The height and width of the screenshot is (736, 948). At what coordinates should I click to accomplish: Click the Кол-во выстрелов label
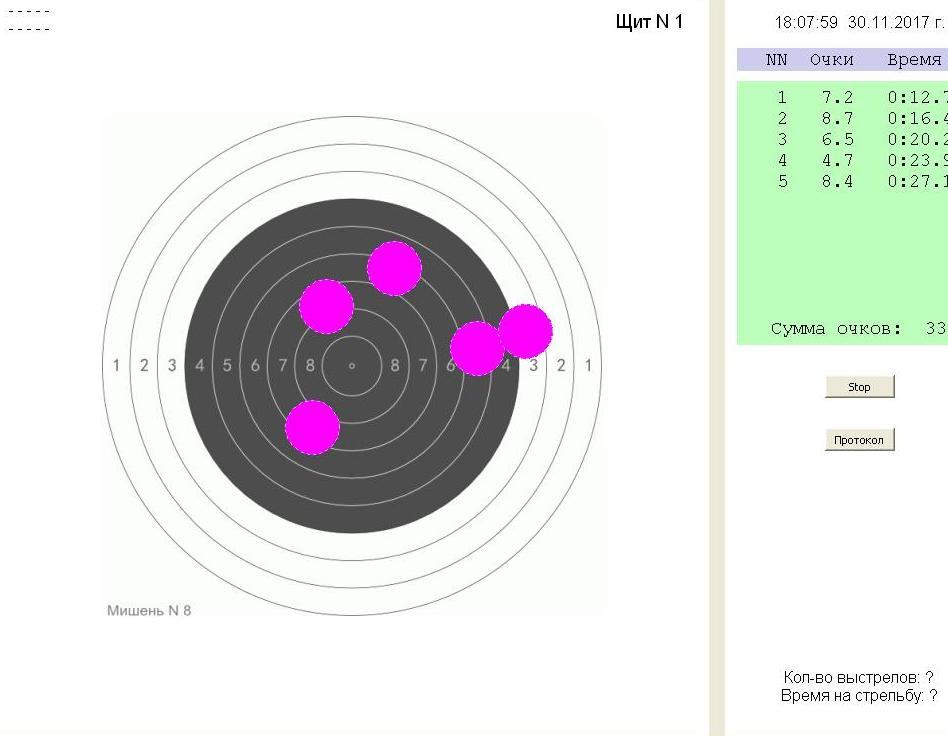858,678
